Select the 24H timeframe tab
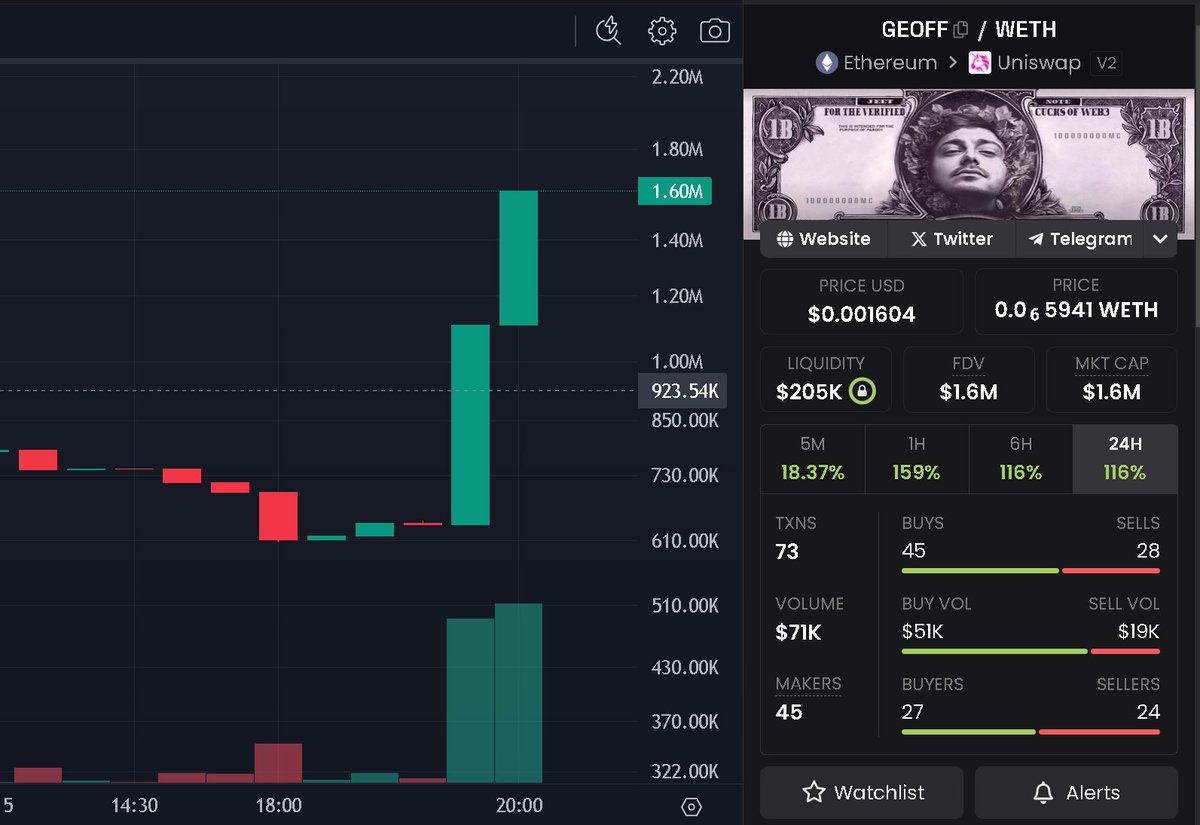 click(1125, 459)
